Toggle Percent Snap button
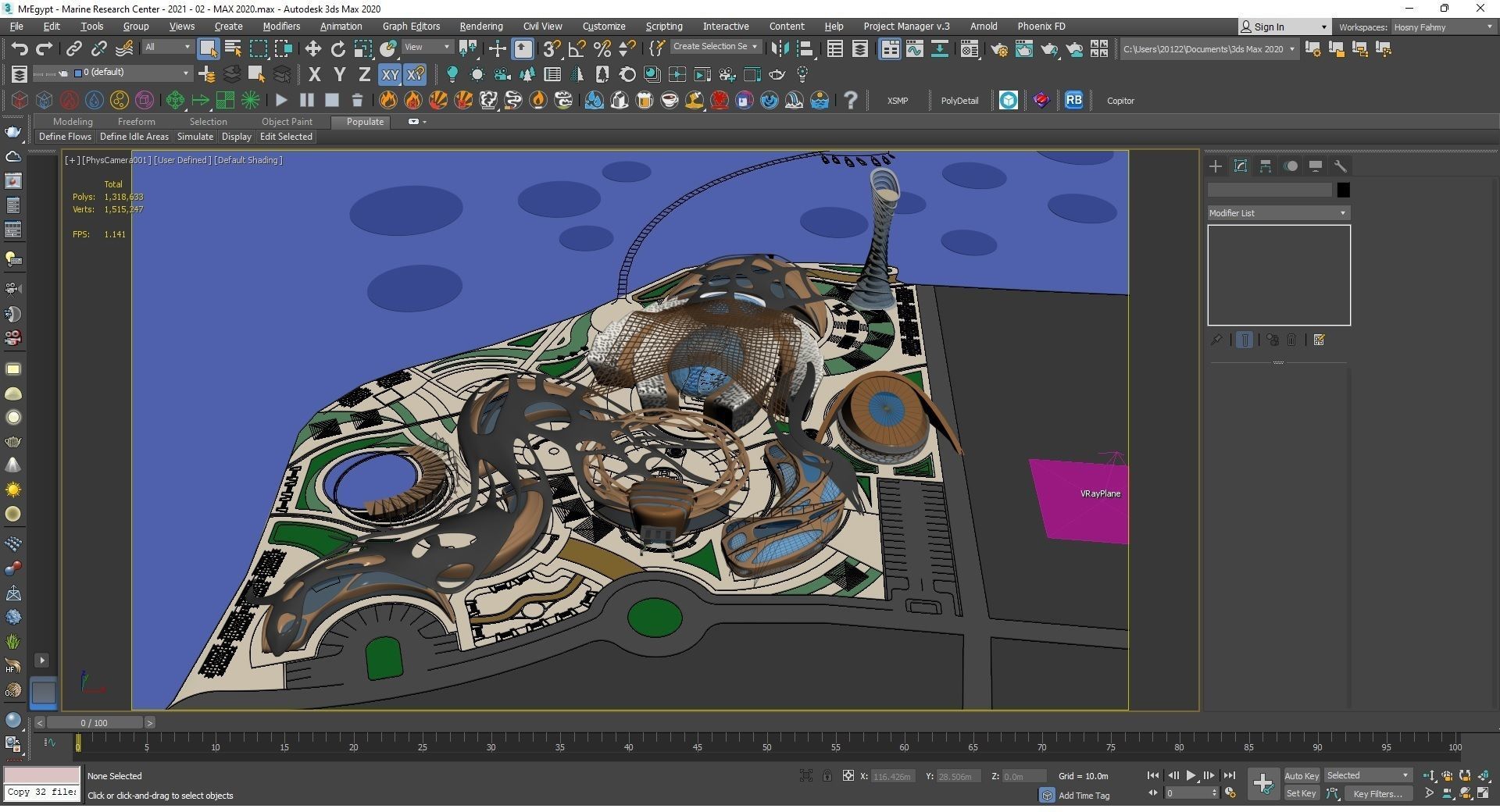The width and height of the screenshot is (1500, 812). 602,49
